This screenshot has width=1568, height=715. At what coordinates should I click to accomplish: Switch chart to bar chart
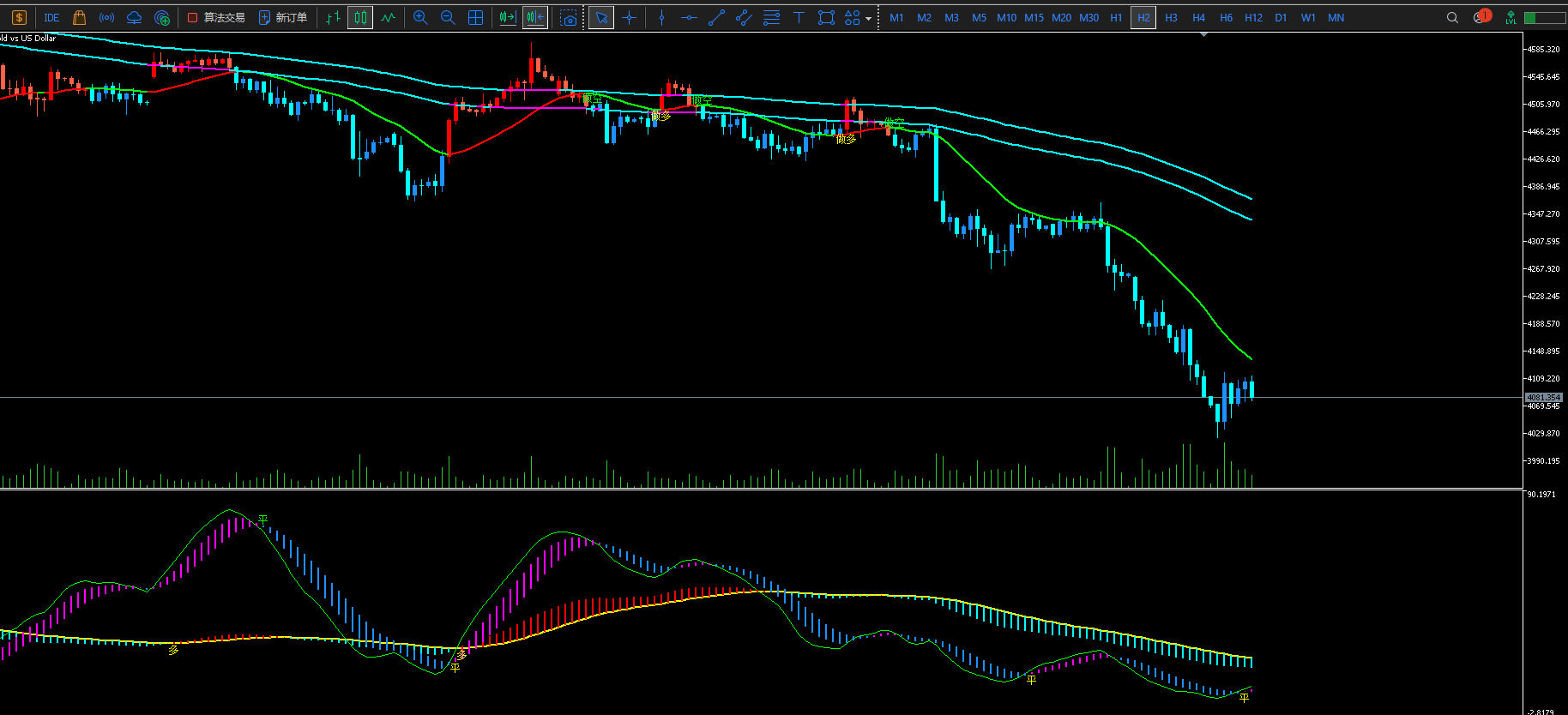[333, 17]
